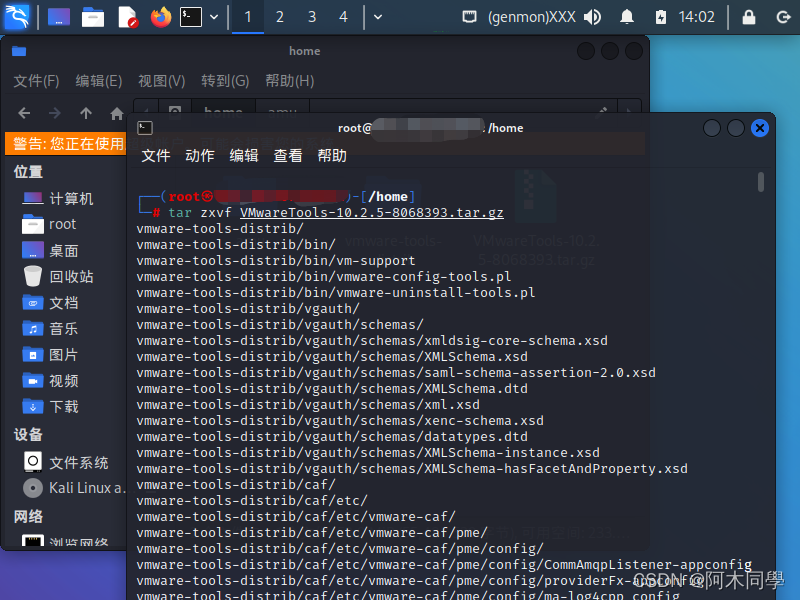Click the show desktop panel icon
The image size is (800, 600).
59,17
